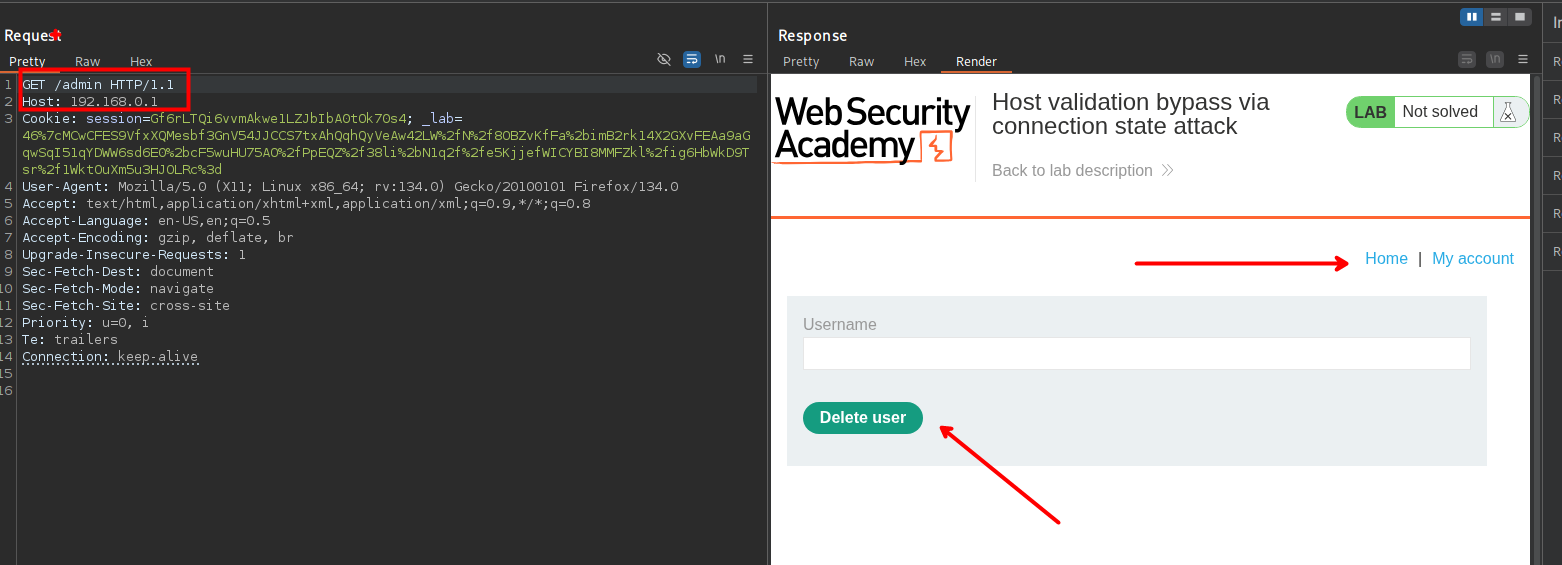Click the Web Security Academy logo

[872, 130]
